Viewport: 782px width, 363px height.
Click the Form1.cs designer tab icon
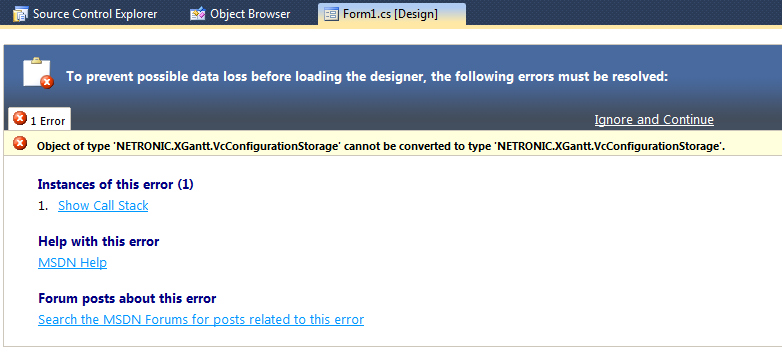[x=331, y=14]
